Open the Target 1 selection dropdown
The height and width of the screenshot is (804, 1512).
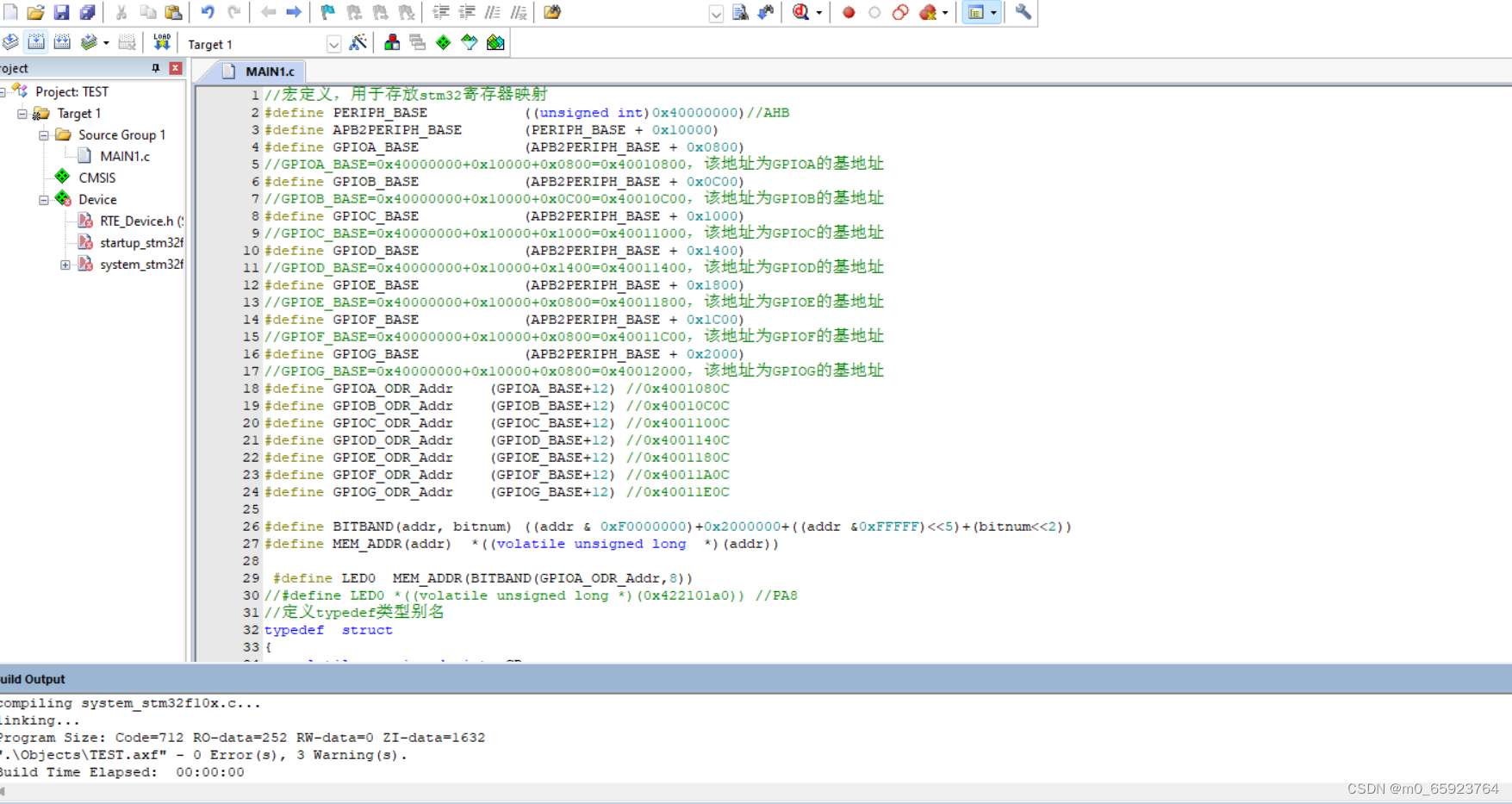point(334,43)
